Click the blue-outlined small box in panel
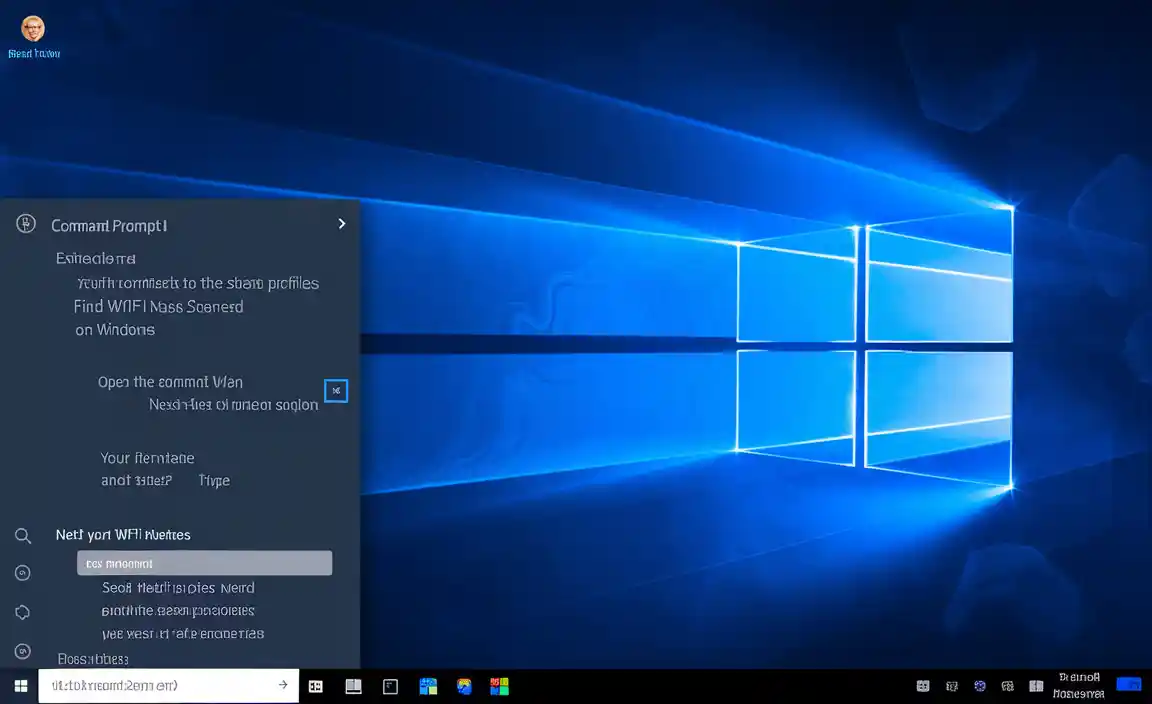Image resolution: width=1152 pixels, height=704 pixels. [x=336, y=390]
